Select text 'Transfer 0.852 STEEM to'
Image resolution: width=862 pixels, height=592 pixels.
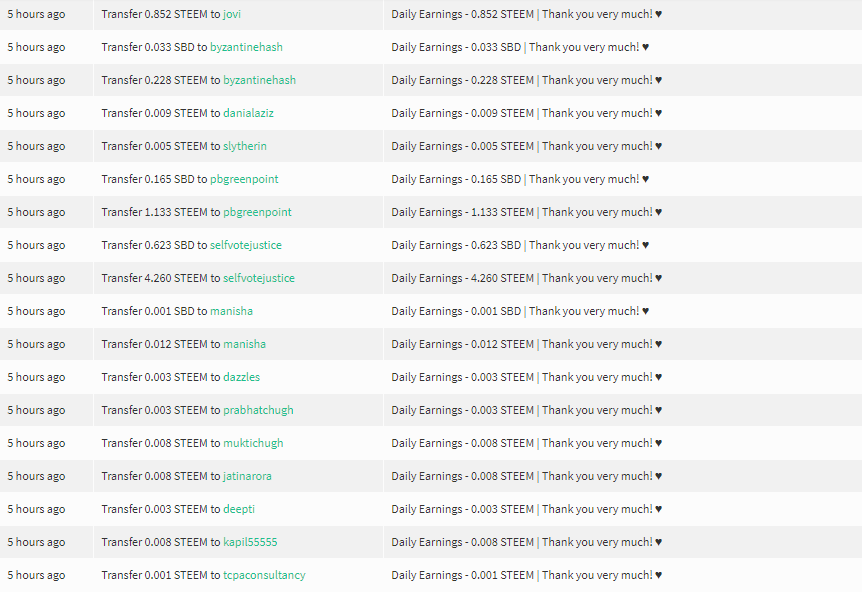tap(161, 14)
